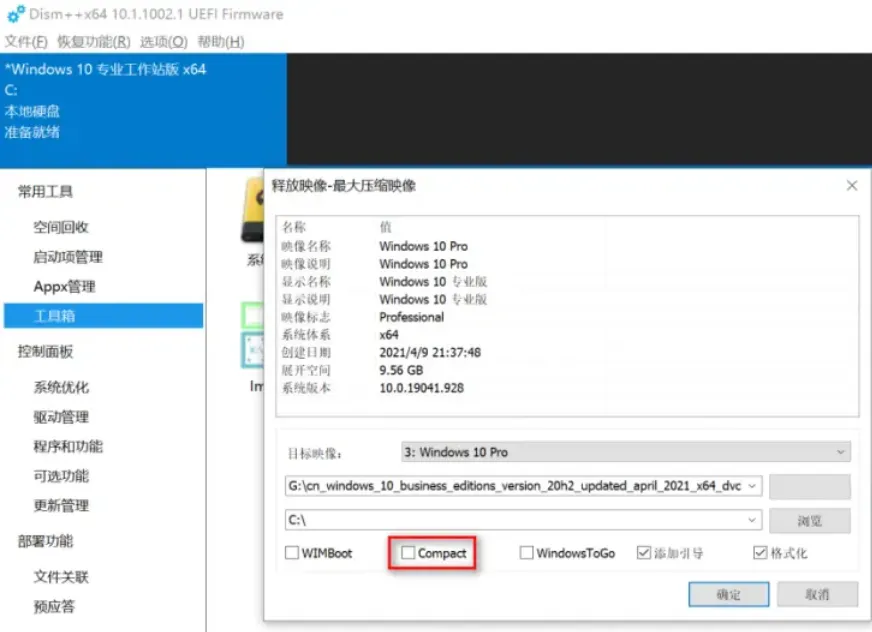Click the Dism++ gear icon in title bar
This screenshot has height=632, width=872.
pyautogui.click(x=15, y=14)
